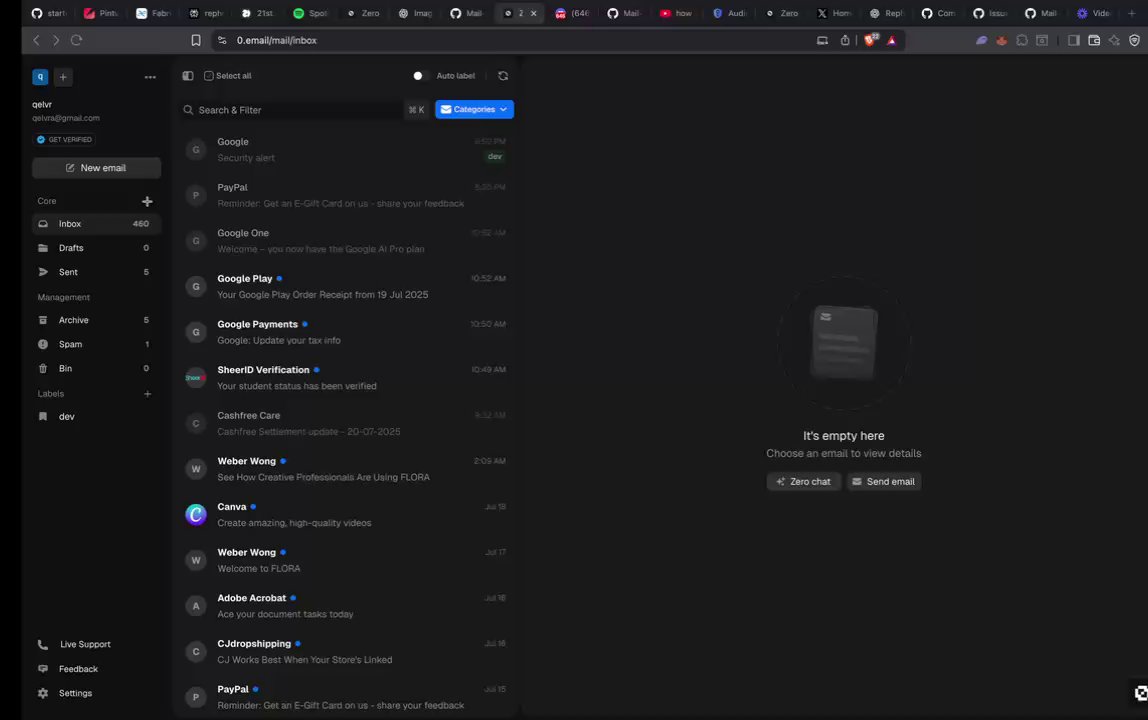This screenshot has width=1148, height=720.
Task: Click the Send email button
Action: click(x=884, y=481)
